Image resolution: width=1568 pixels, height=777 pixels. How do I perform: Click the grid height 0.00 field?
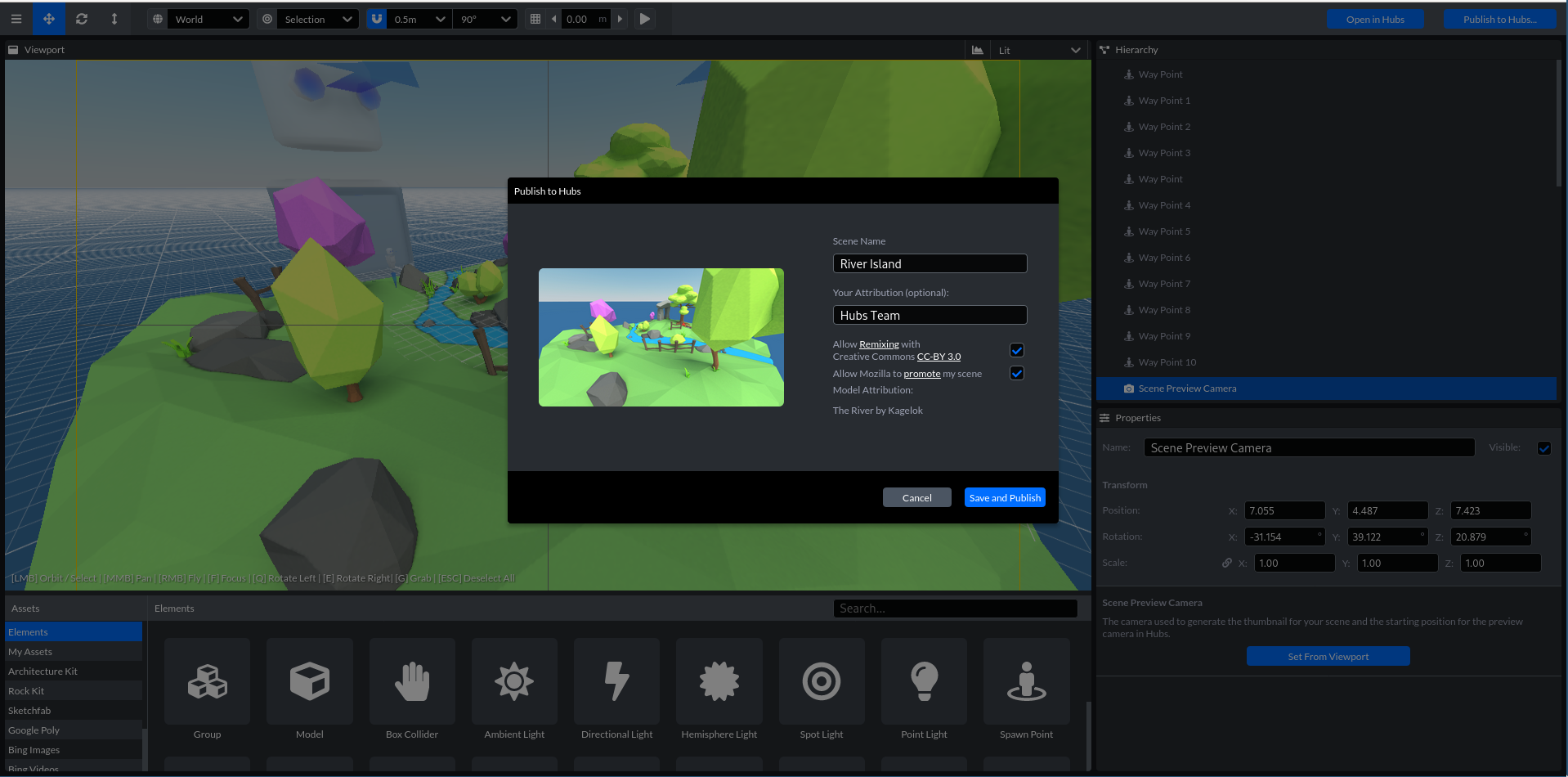[x=586, y=19]
